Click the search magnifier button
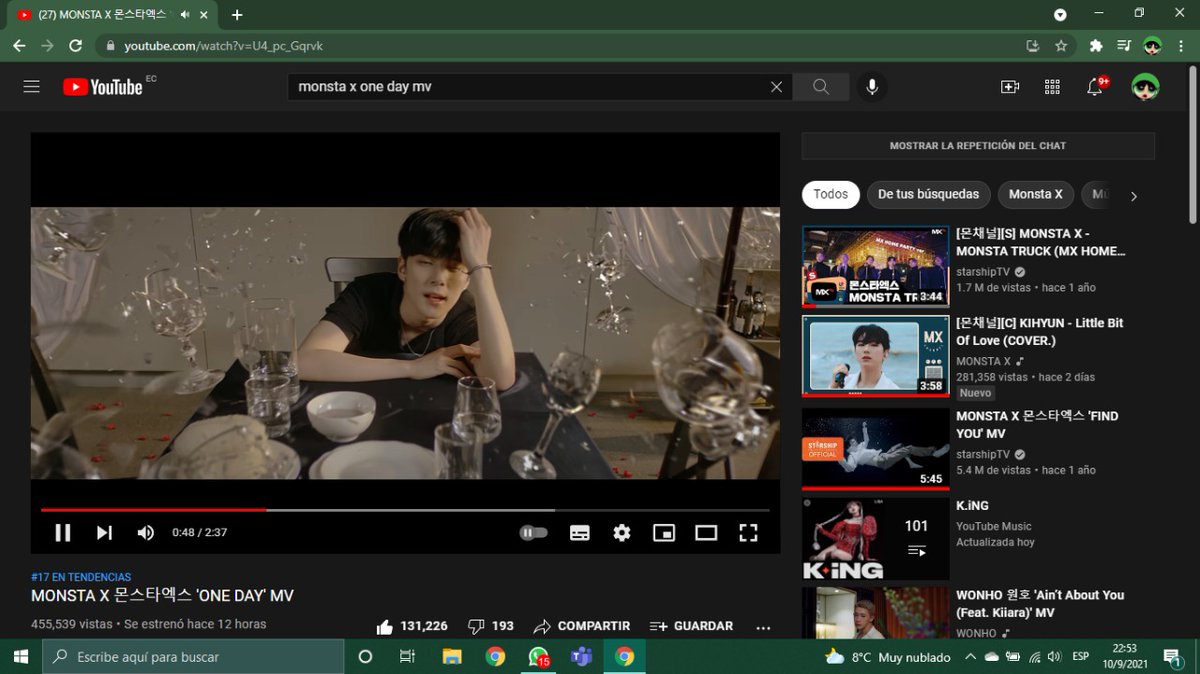Image resolution: width=1200 pixels, height=674 pixels. 821,87
